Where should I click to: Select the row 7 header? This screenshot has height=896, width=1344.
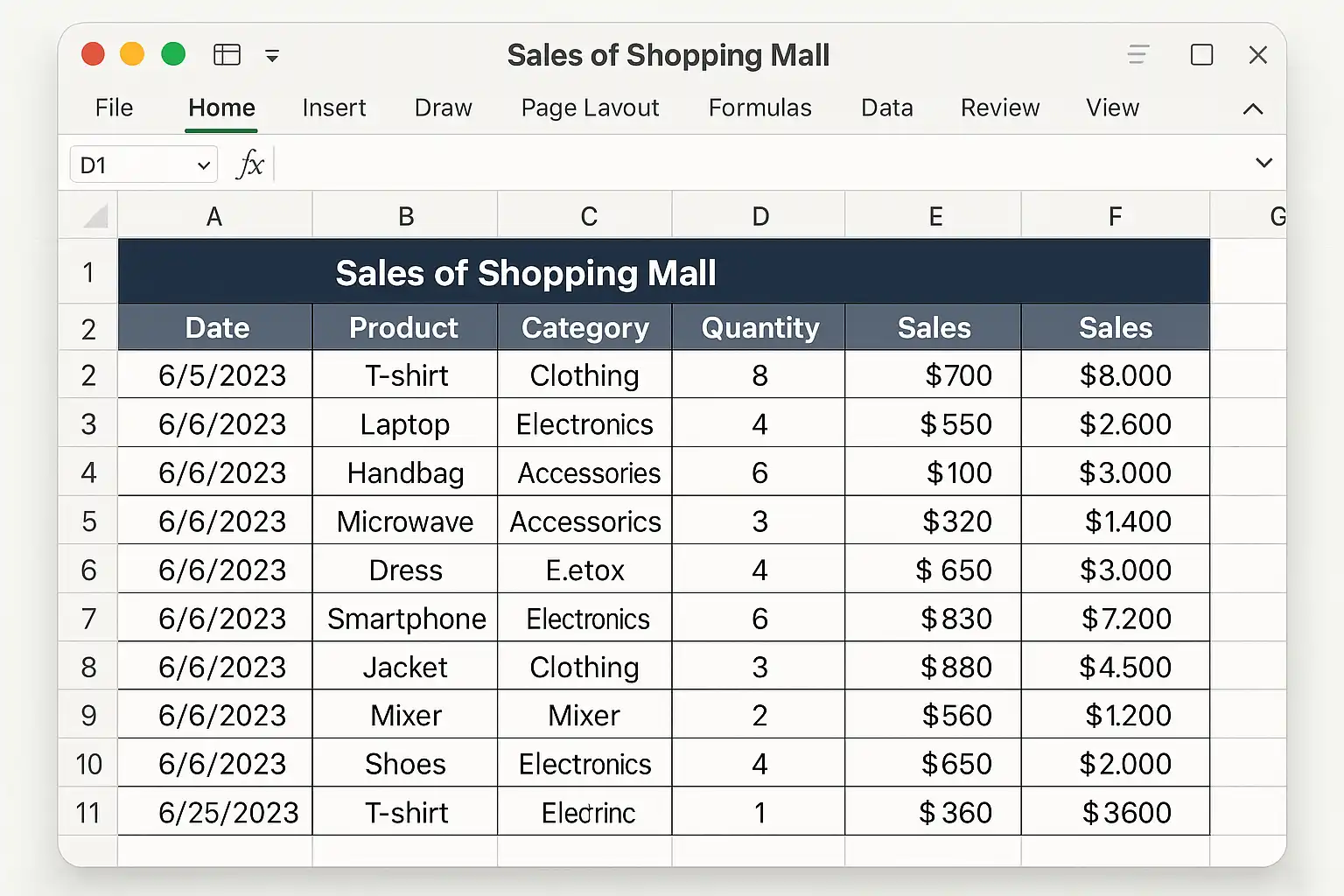[88, 619]
